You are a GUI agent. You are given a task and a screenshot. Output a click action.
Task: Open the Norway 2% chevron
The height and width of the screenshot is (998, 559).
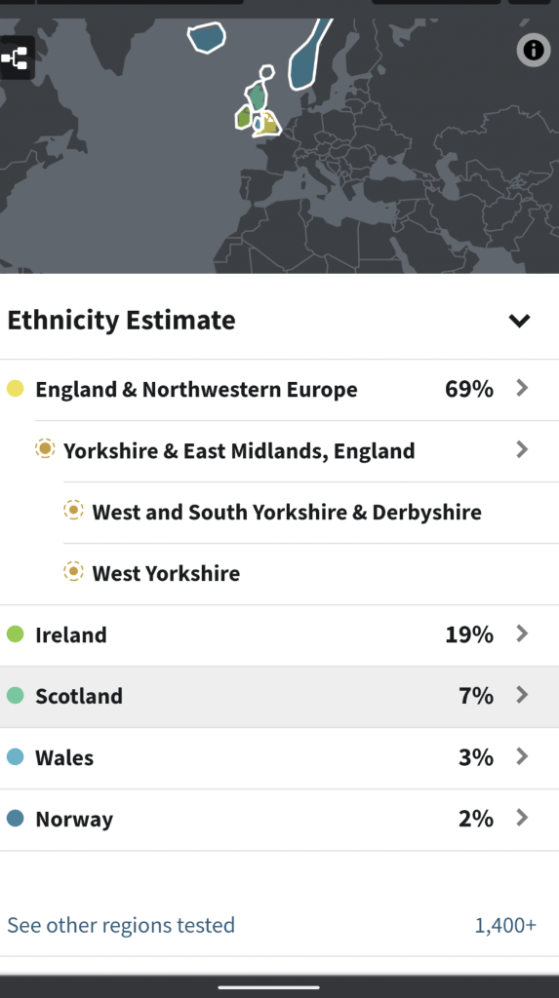[522, 818]
